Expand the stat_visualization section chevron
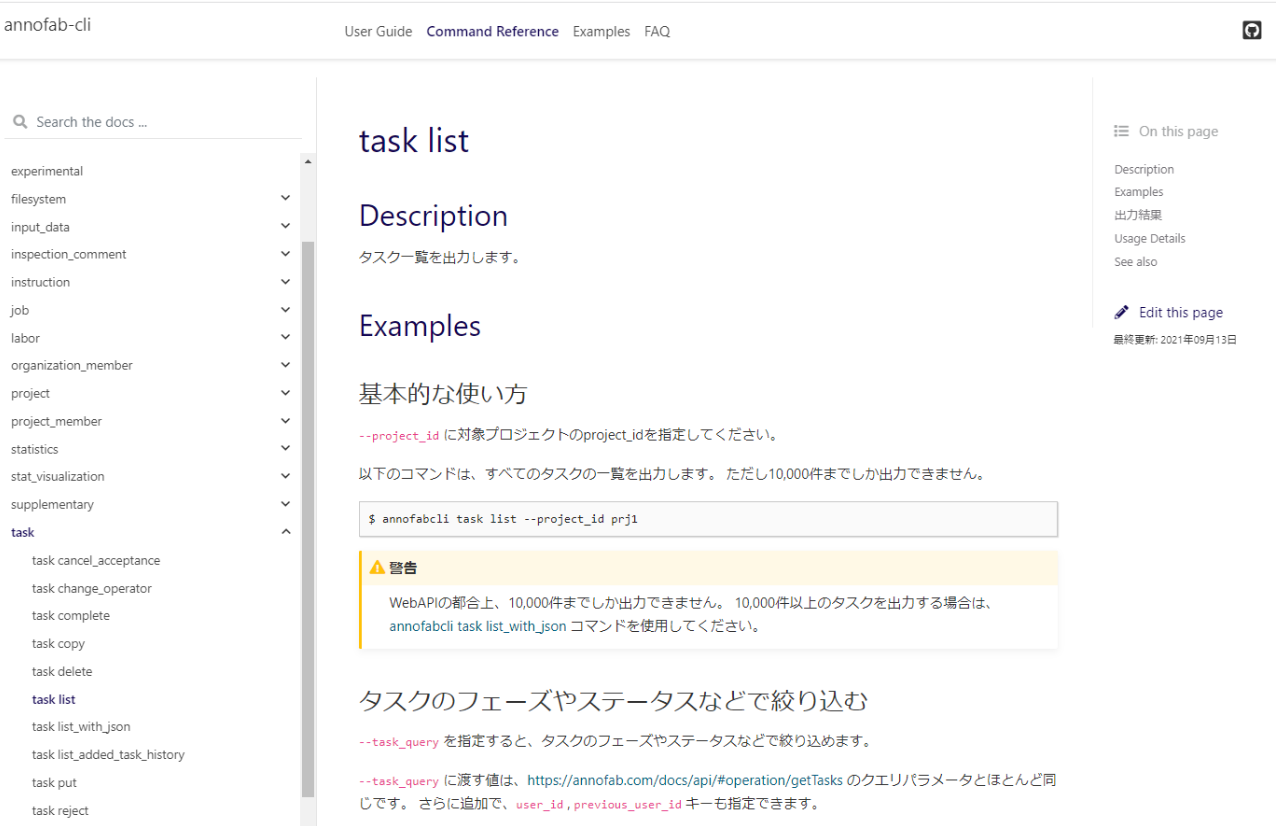 [x=286, y=476]
